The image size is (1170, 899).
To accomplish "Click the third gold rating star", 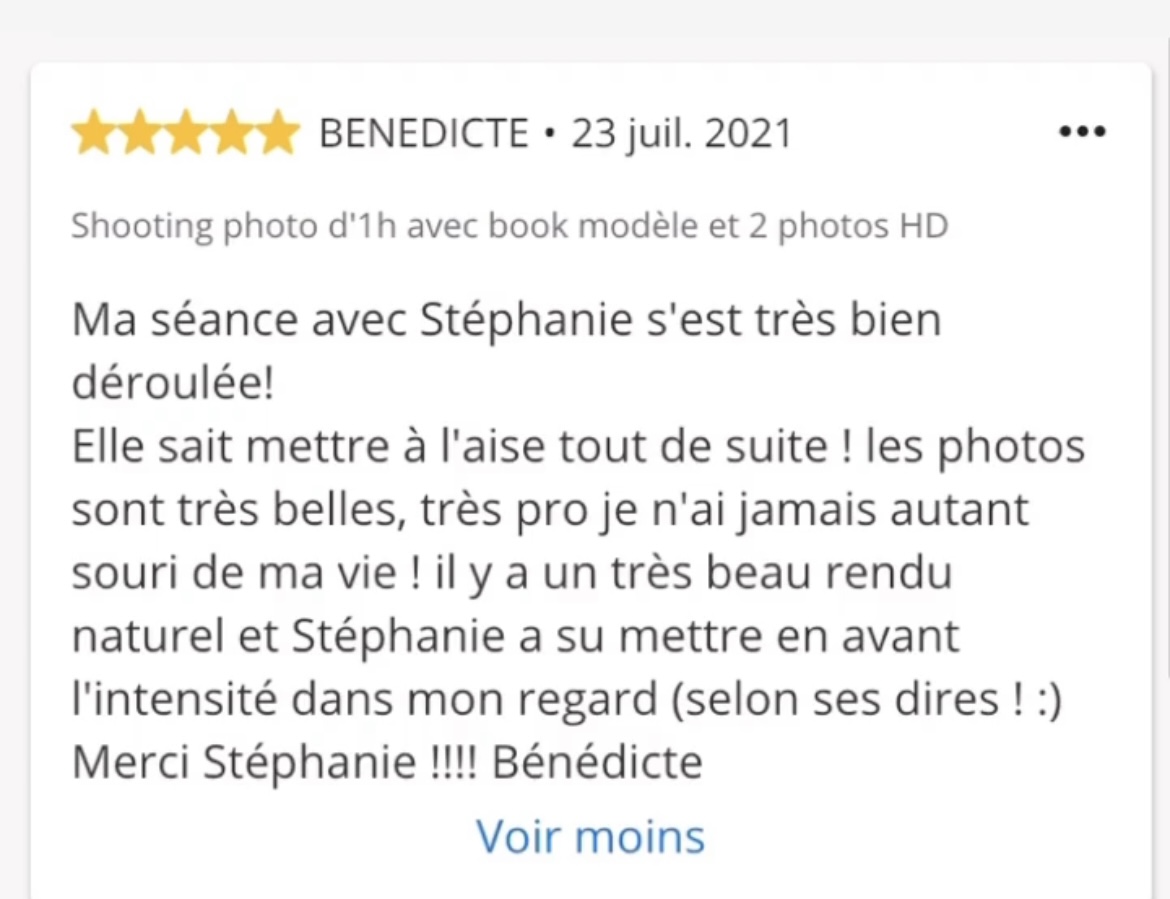I will (x=186, y=133).
